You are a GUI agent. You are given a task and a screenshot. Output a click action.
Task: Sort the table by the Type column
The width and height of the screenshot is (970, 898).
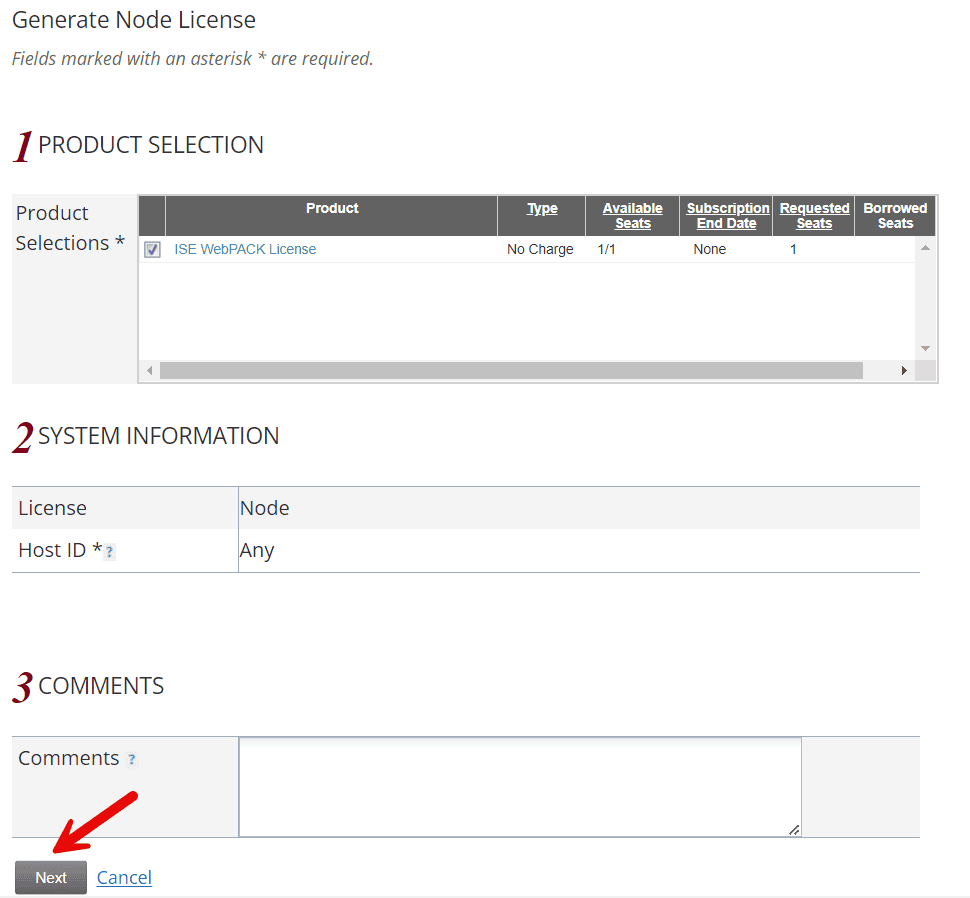[541, 208]
